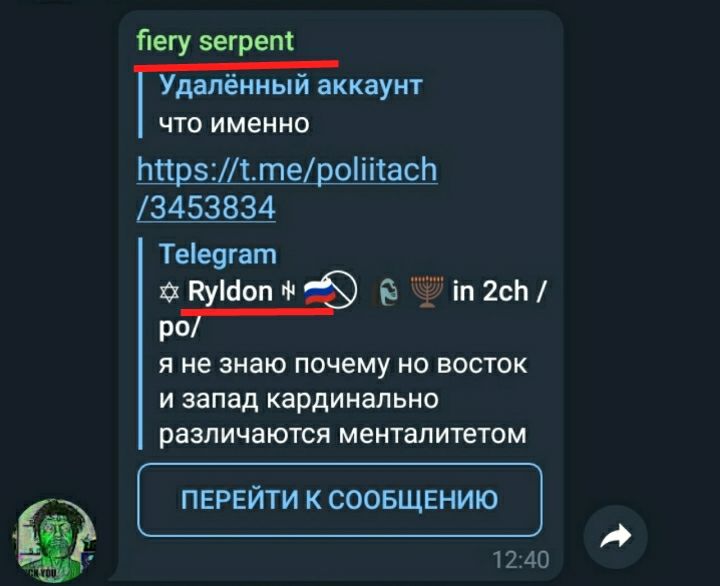Open the fiery serpent sender profile
The width and height of the screenshot is (720, 586).
(215, 42)
